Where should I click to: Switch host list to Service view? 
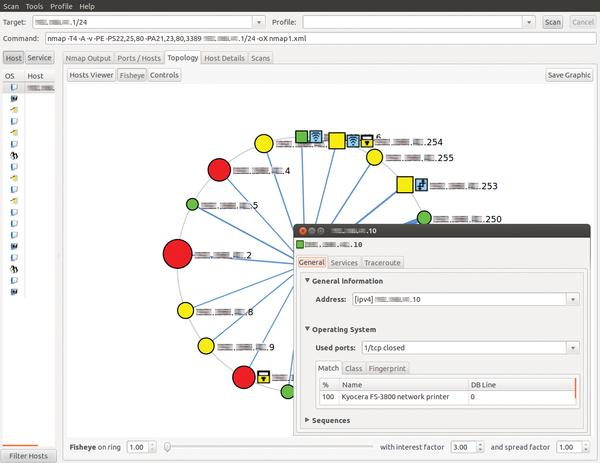coord(40,58)
